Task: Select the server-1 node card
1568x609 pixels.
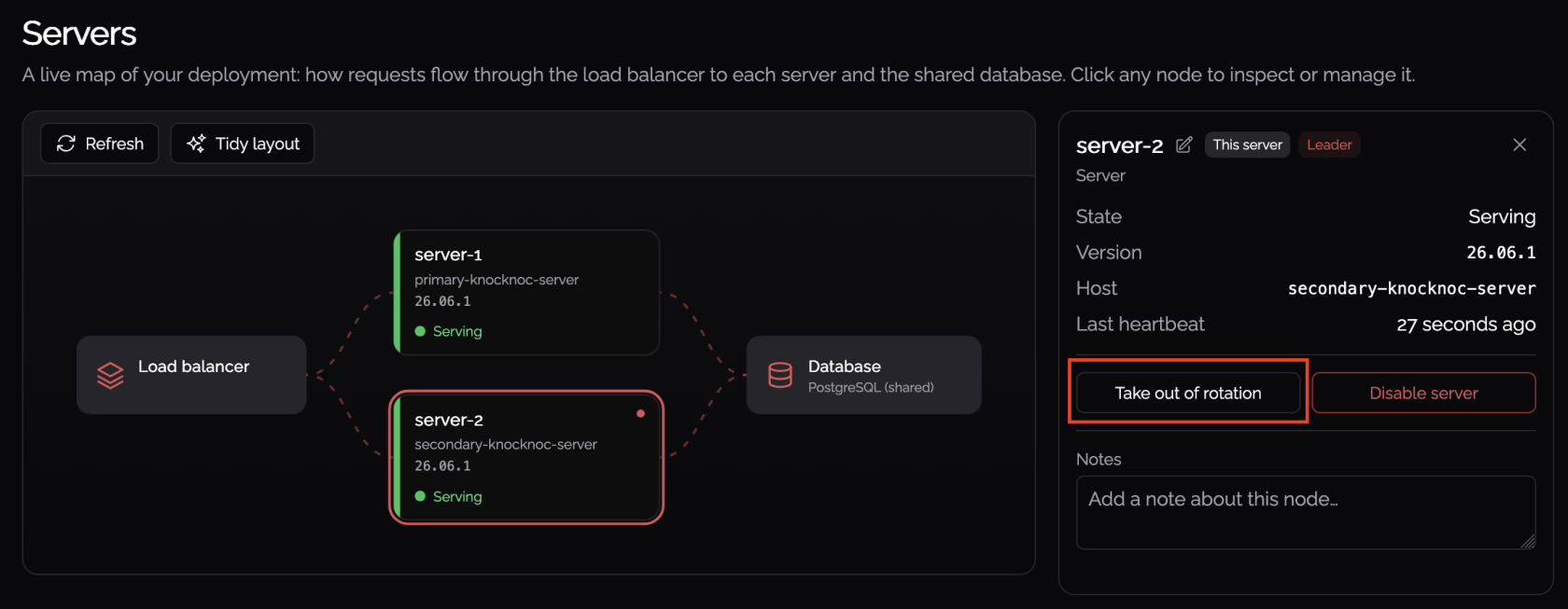Action: 526,293
